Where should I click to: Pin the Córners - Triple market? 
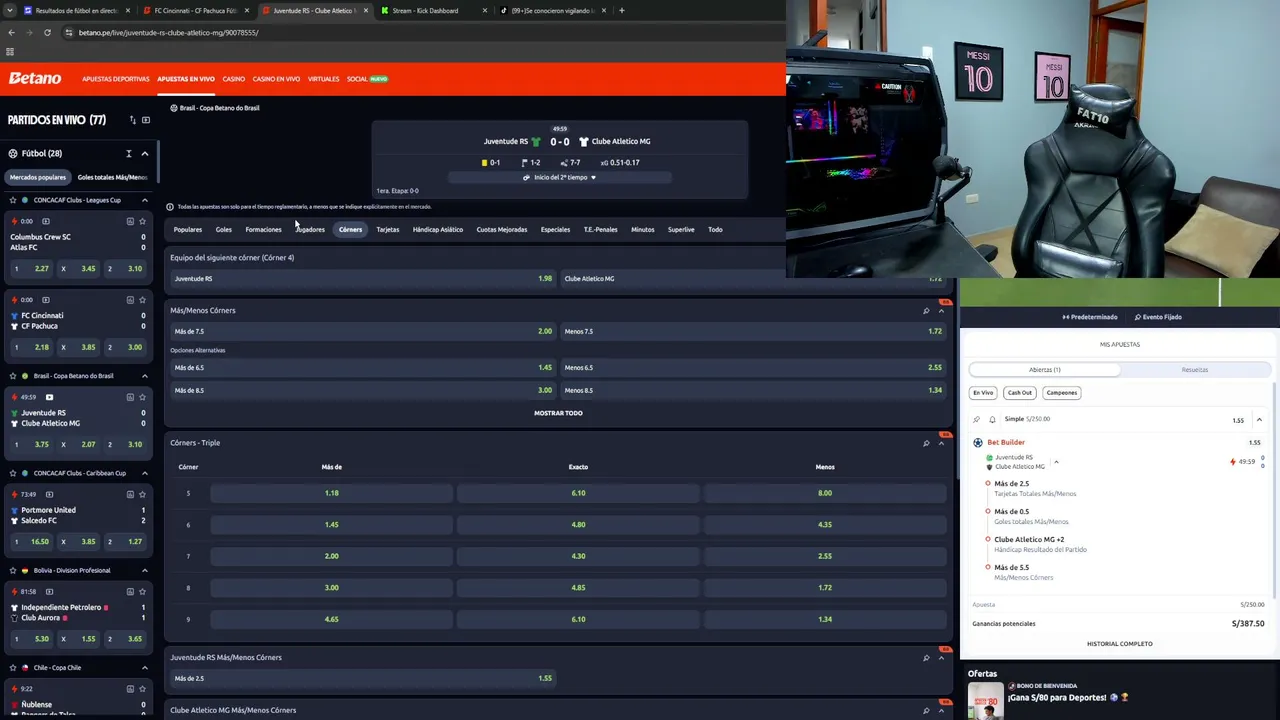[x=926, y=443]
